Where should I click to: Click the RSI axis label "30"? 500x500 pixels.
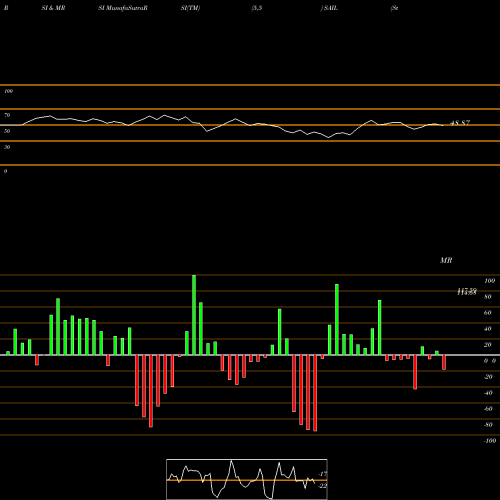tap(7, 147)
